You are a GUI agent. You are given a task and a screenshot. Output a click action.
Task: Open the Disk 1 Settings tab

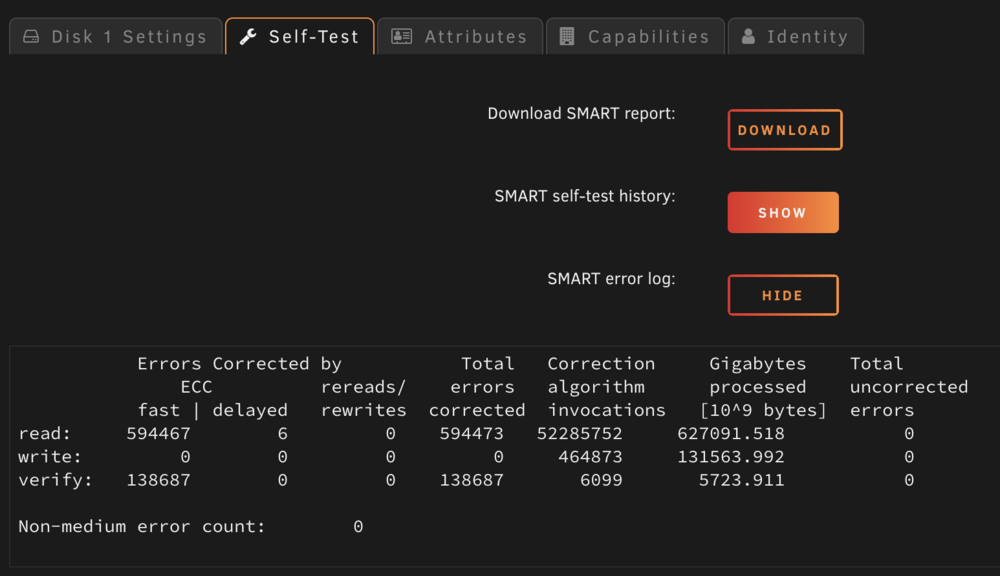(x=115, y=36)
